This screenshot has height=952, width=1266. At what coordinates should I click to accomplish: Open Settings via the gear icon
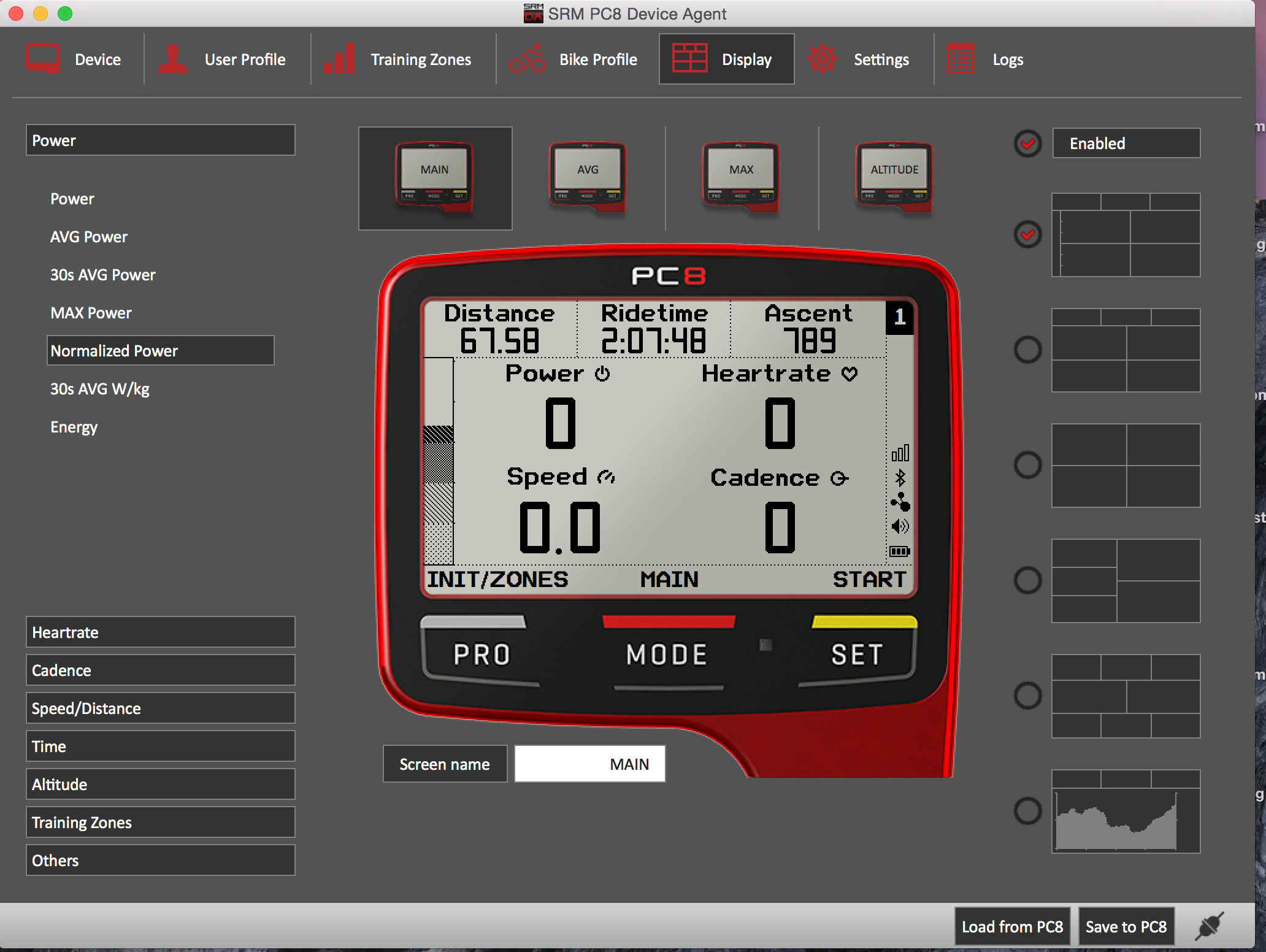pos(821,59)
